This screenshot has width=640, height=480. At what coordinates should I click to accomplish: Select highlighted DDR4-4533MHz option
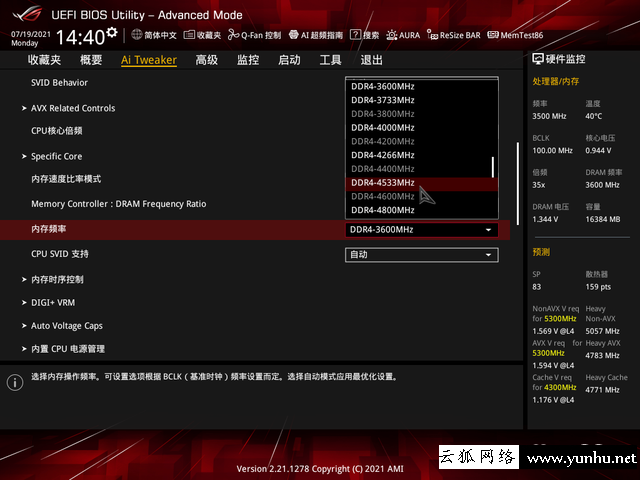click(421, 183)
